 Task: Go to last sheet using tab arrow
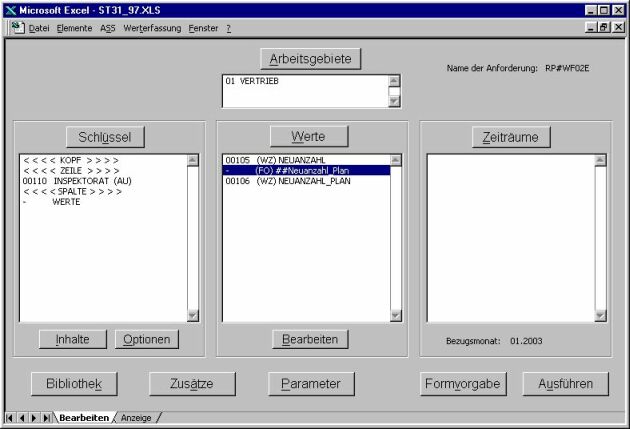pos(46,417)
